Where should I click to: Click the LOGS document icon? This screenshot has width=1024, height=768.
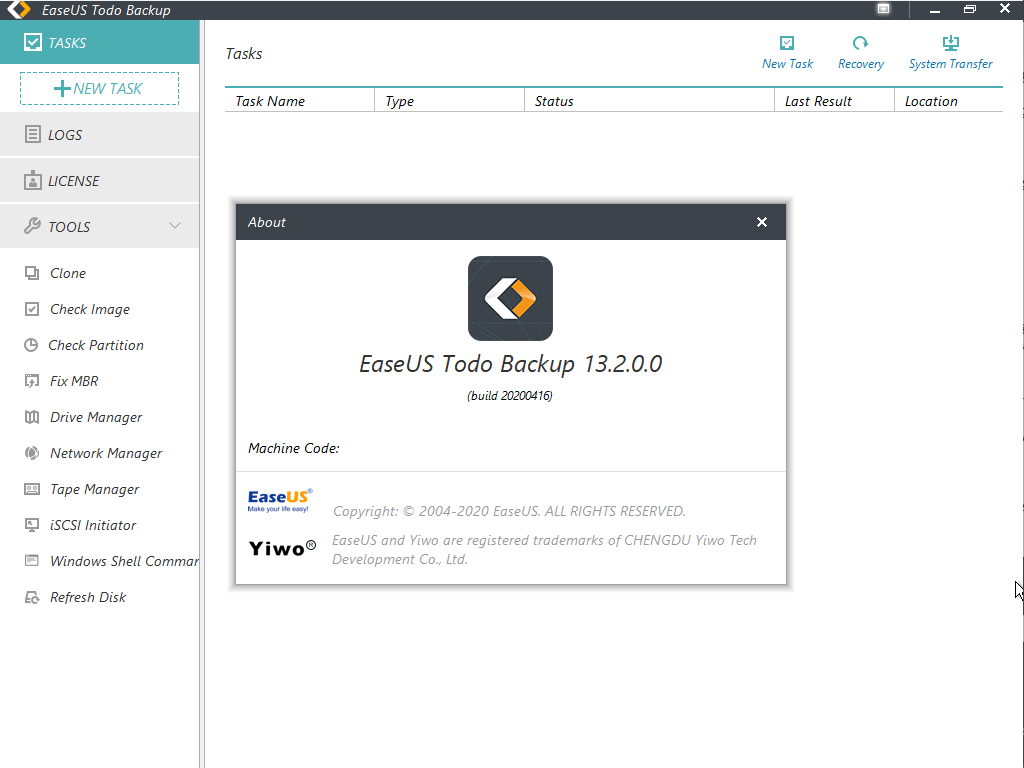pos(32,134)
